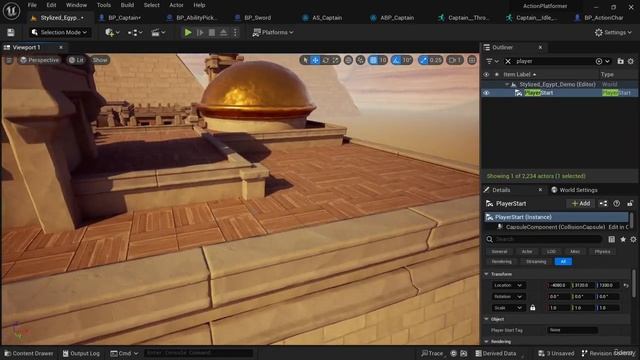Open the Perspective view mode menu
Screen dimensions: 640x360
(39, 60)
